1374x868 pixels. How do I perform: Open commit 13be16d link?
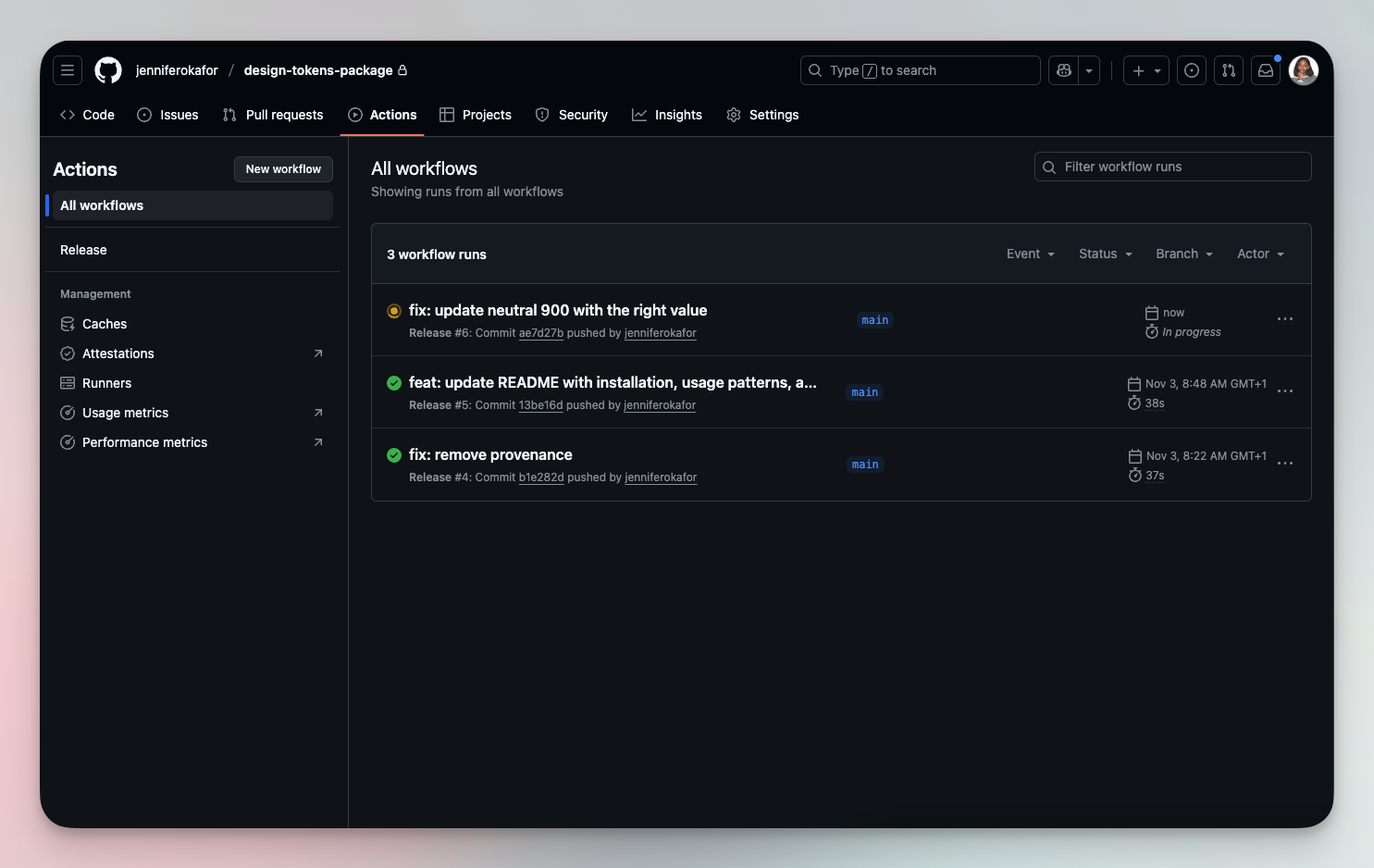click(541, 405)
